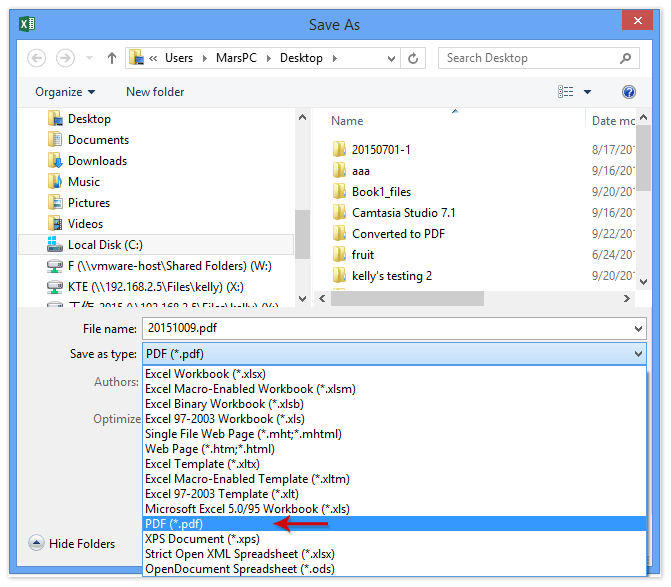Click the File name text field
Viewport: 671px width, 587px height.
coord(387,329)
